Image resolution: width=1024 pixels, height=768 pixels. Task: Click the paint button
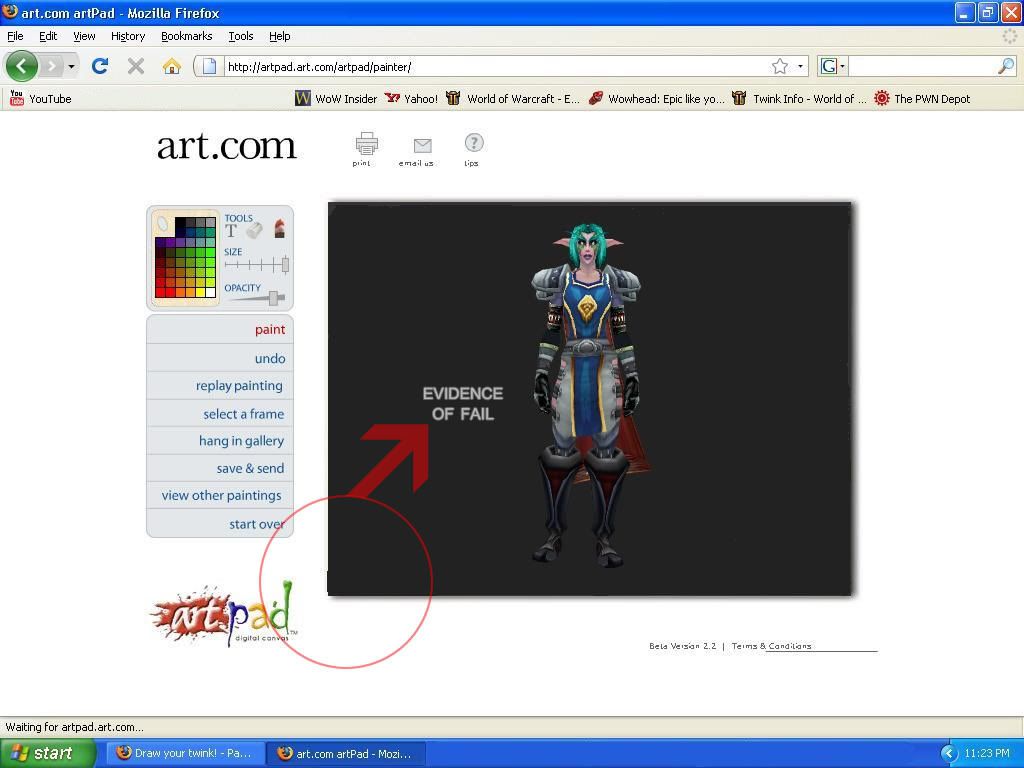pos(220,329)
